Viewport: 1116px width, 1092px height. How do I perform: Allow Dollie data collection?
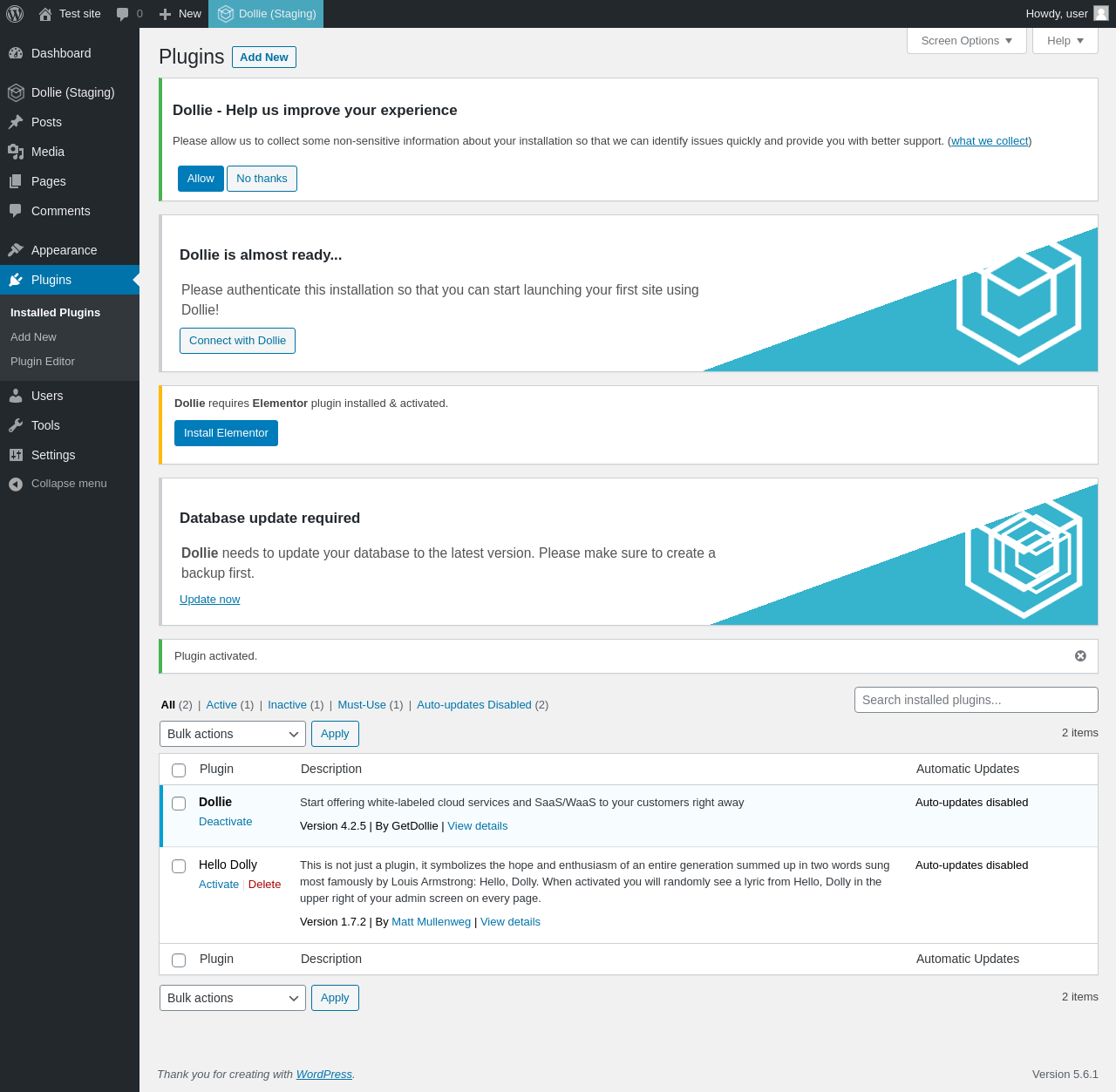[201, 179]
